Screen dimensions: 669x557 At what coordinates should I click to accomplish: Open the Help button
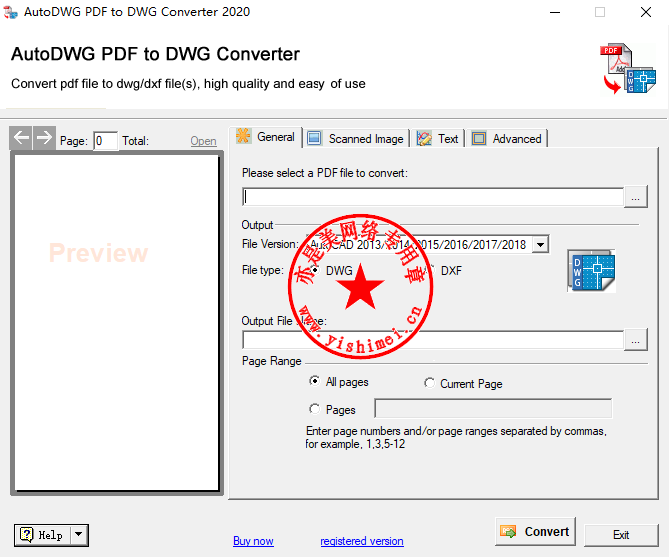(42, 535)
